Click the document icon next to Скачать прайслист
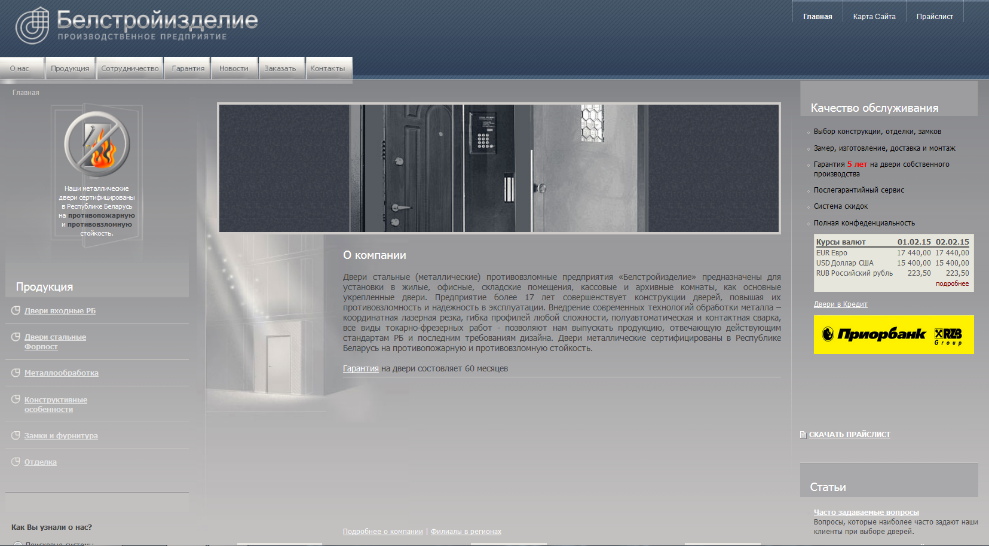This screenshot has height=546, width=989. click(x=803, y=434)
